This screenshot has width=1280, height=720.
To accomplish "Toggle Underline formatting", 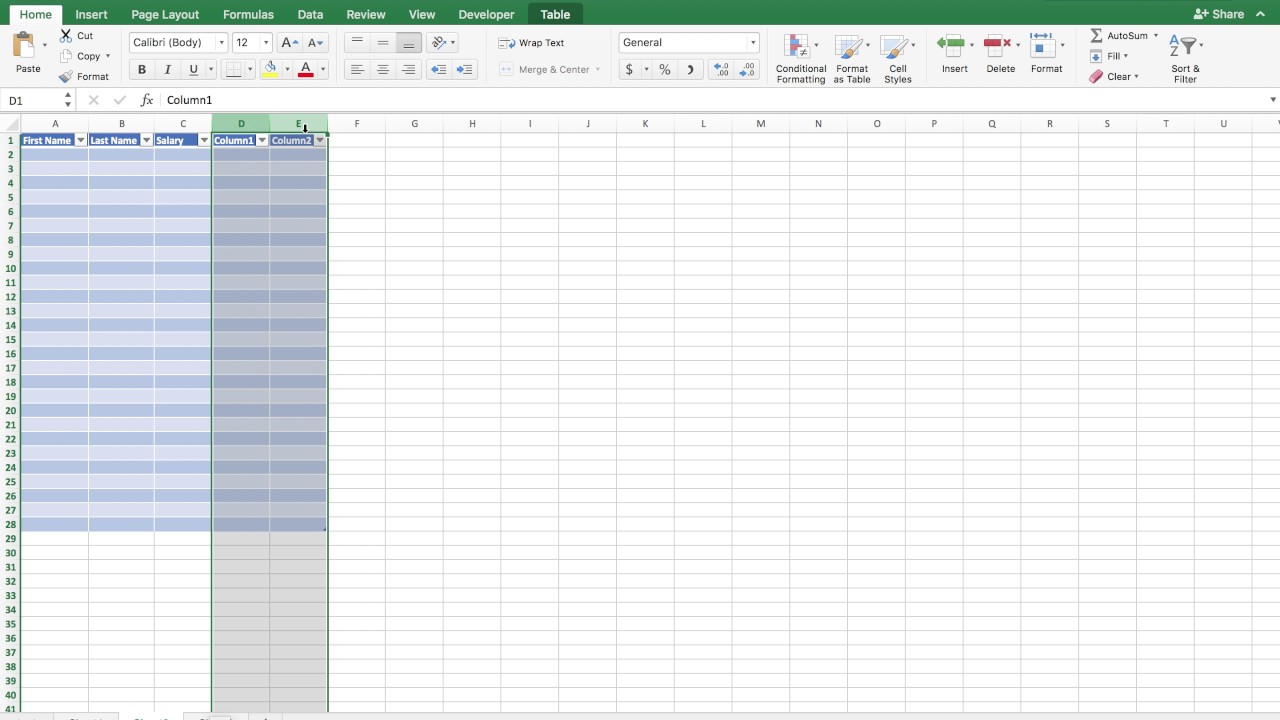I will 193,70.
